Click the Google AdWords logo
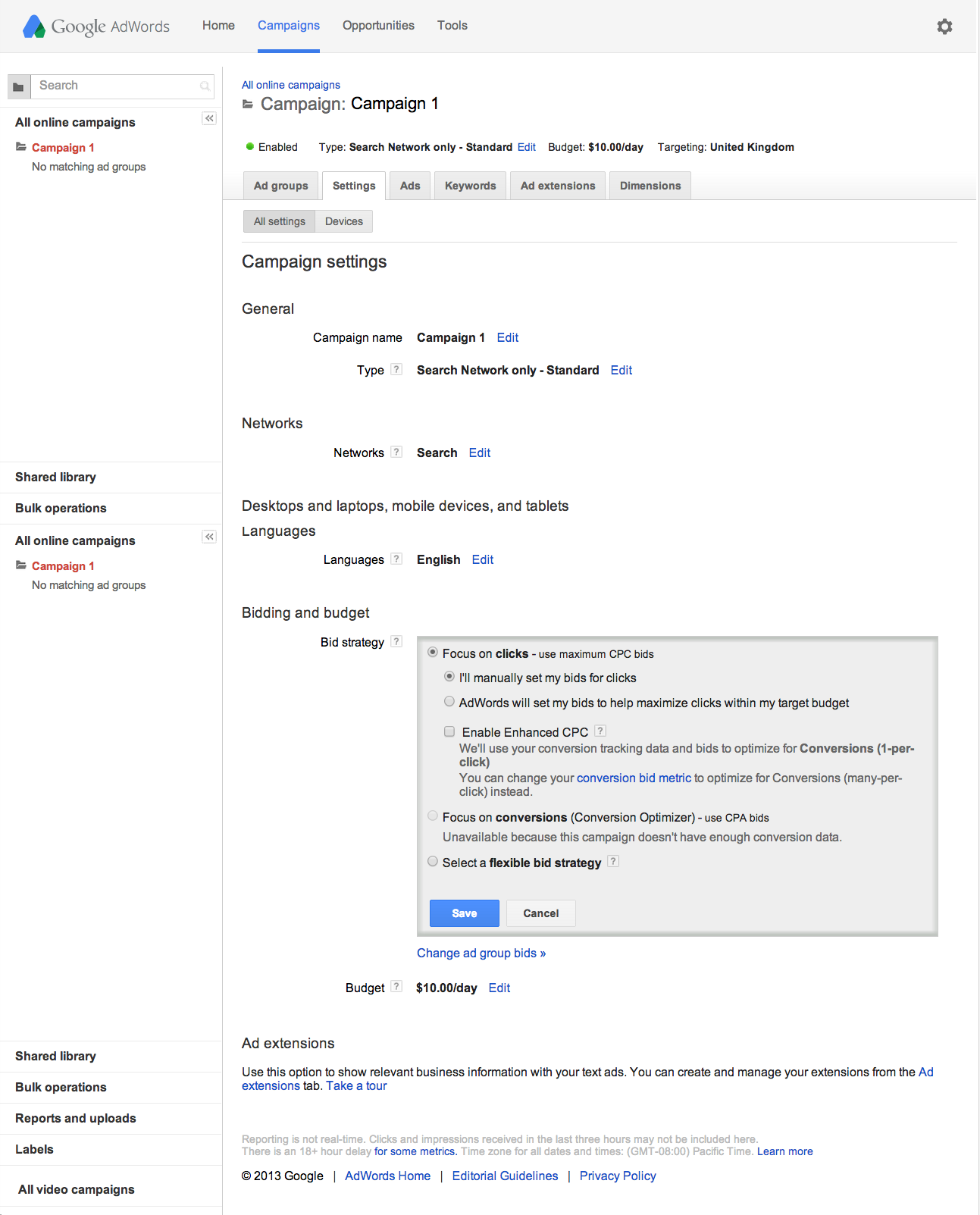Viewport: 980px width, 1215px height. click(96, 27)
